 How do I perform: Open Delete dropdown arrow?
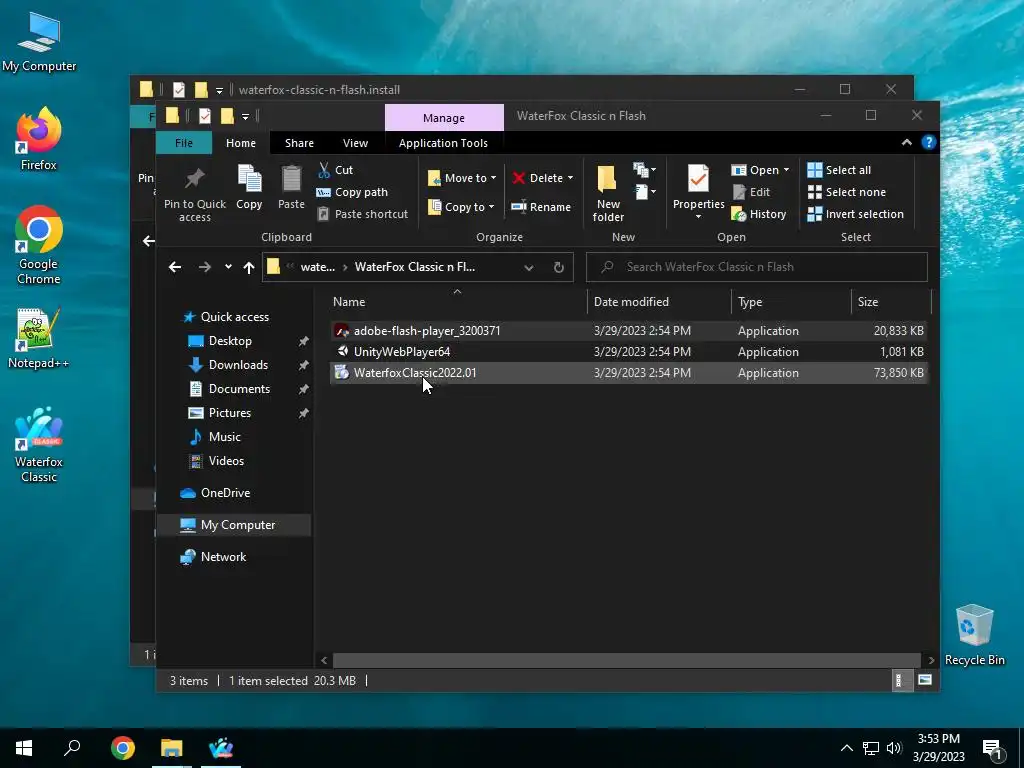point(570,178)
